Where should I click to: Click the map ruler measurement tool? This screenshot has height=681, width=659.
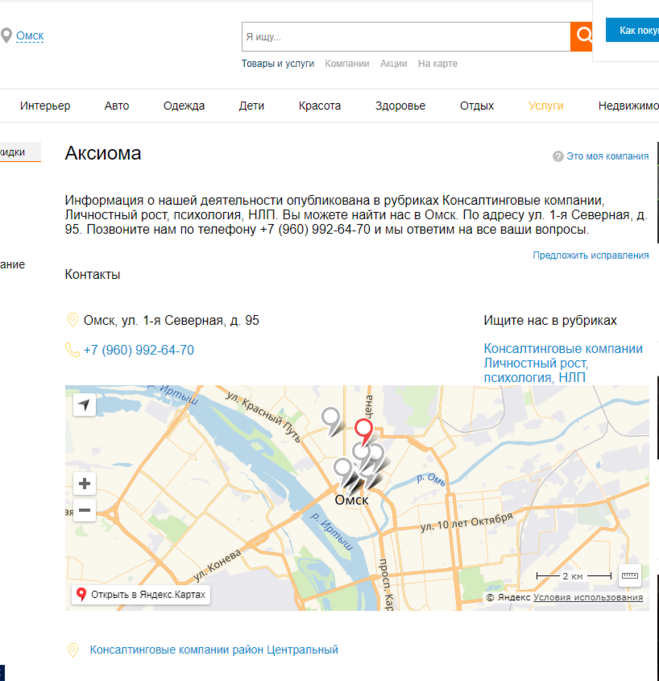point(629,575)
